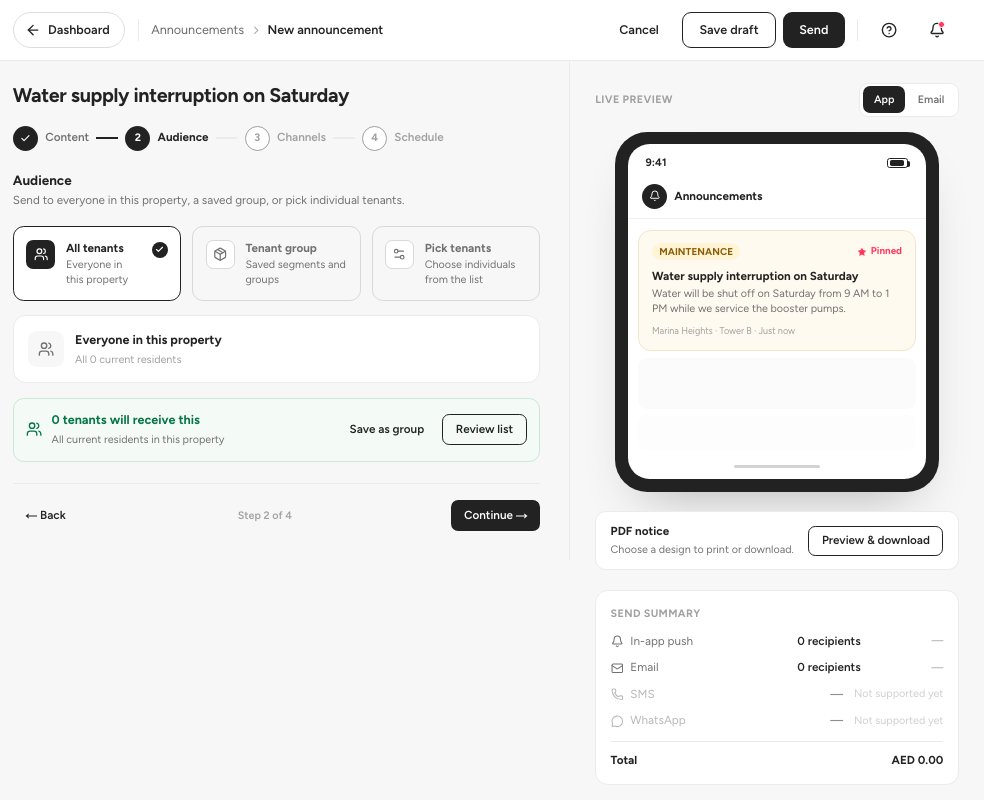Viewport: 984px width, 800px height.
Task: Click 'New announcement' breadcrumb text
Action: [325, 30]
